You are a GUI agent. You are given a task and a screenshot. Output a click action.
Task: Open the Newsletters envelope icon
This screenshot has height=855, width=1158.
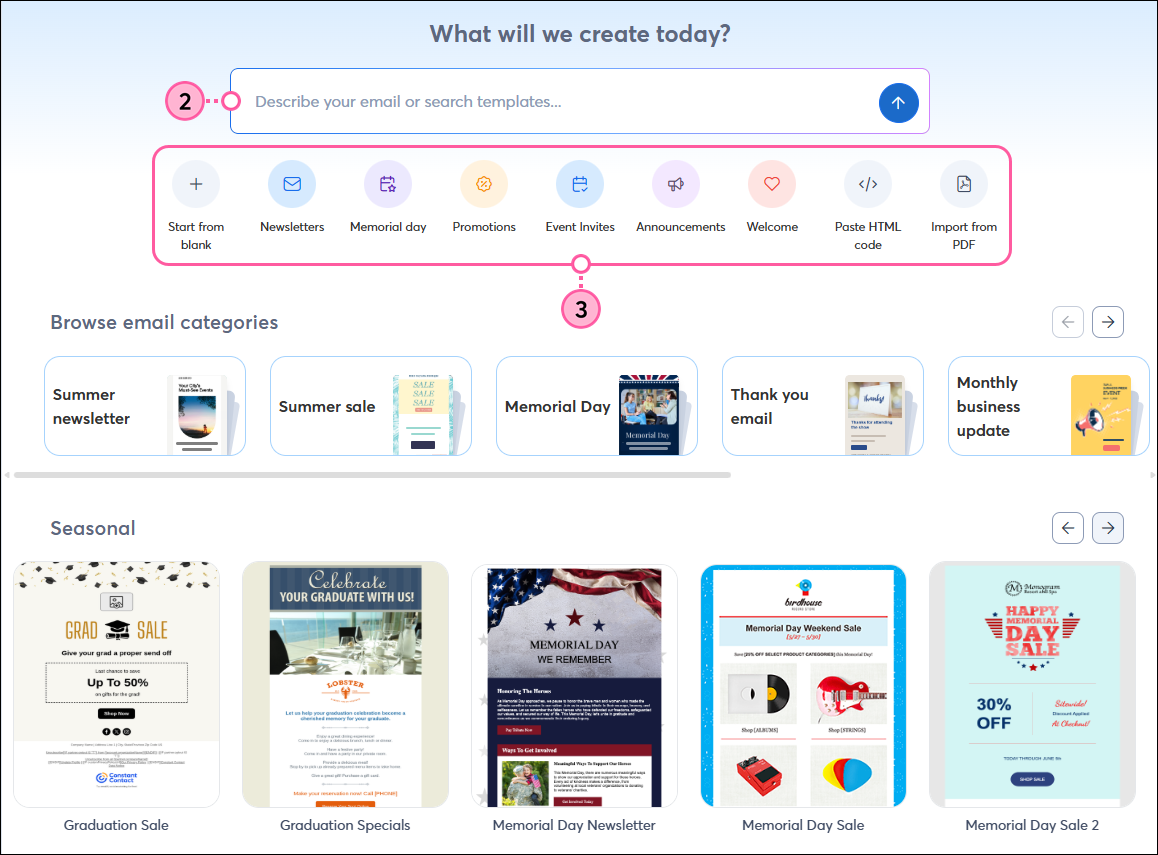292,184
